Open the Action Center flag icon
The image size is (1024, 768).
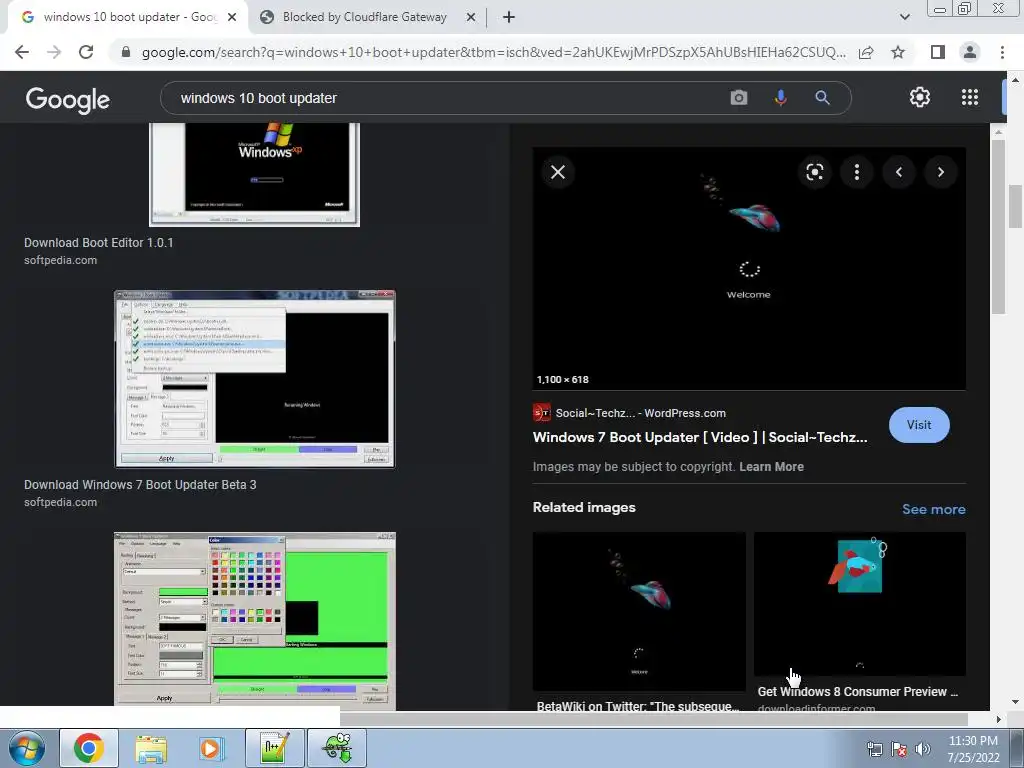[x=899, y=749]
